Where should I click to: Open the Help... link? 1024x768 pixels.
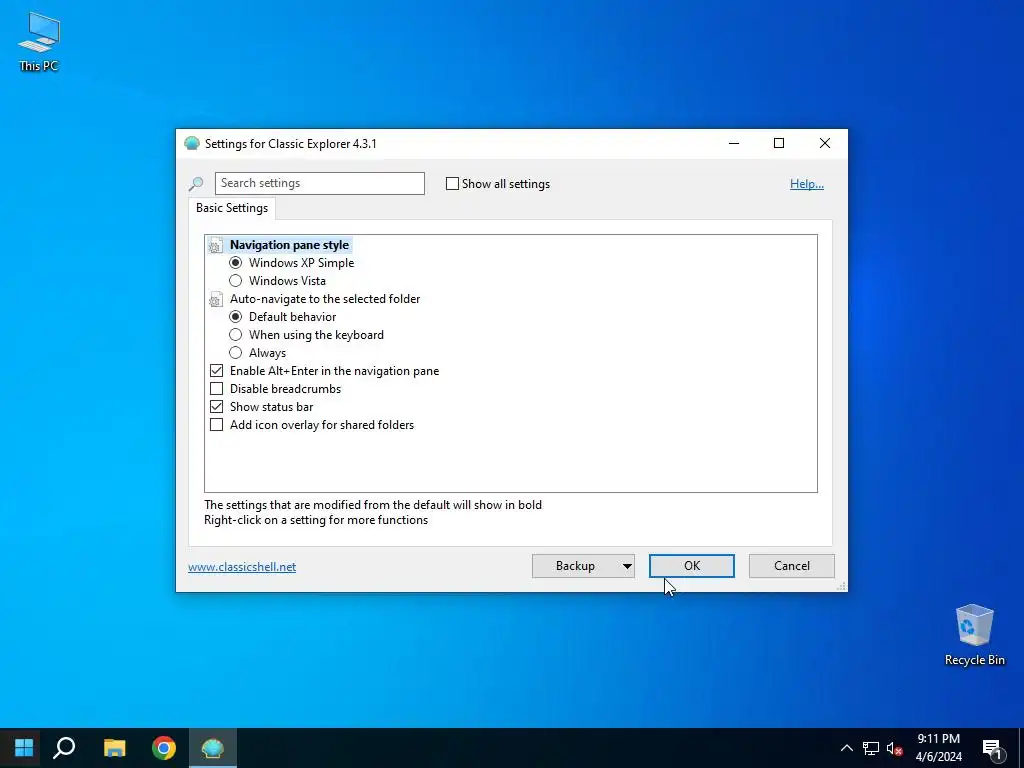[807, 184]
